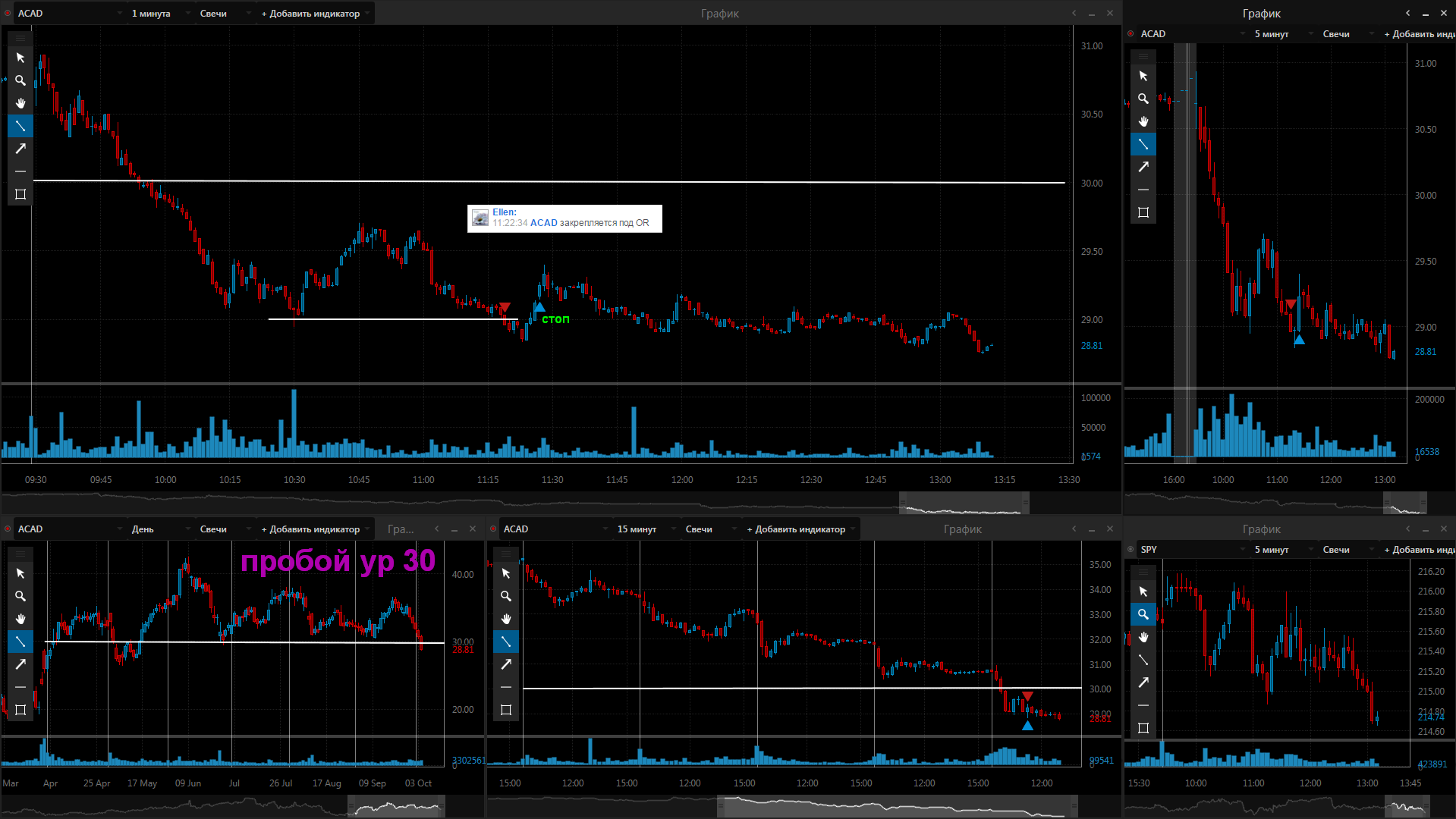1456x819 pixels.
Task: Select trend line tool in ACAD 15-minute chart
Action: 506,642
